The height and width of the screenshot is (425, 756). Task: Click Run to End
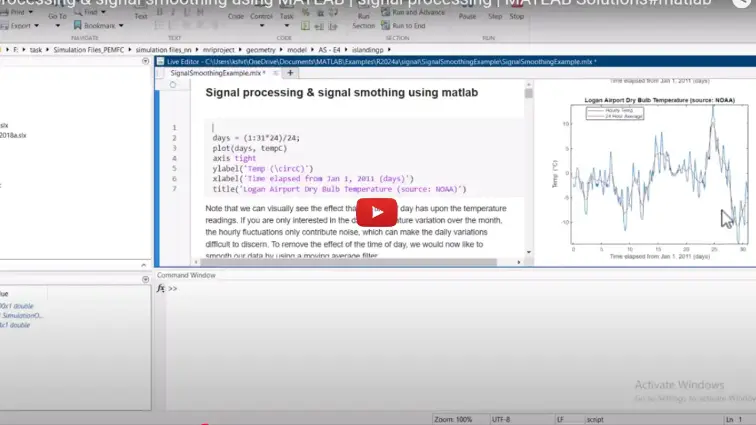pyautogui.click(x=408, y=25)
